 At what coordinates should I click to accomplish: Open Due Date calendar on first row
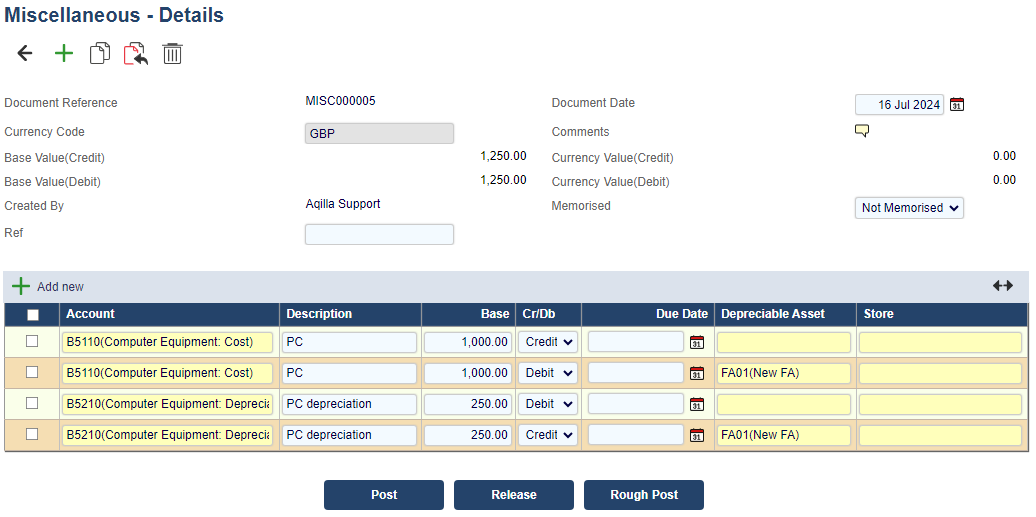697,342
